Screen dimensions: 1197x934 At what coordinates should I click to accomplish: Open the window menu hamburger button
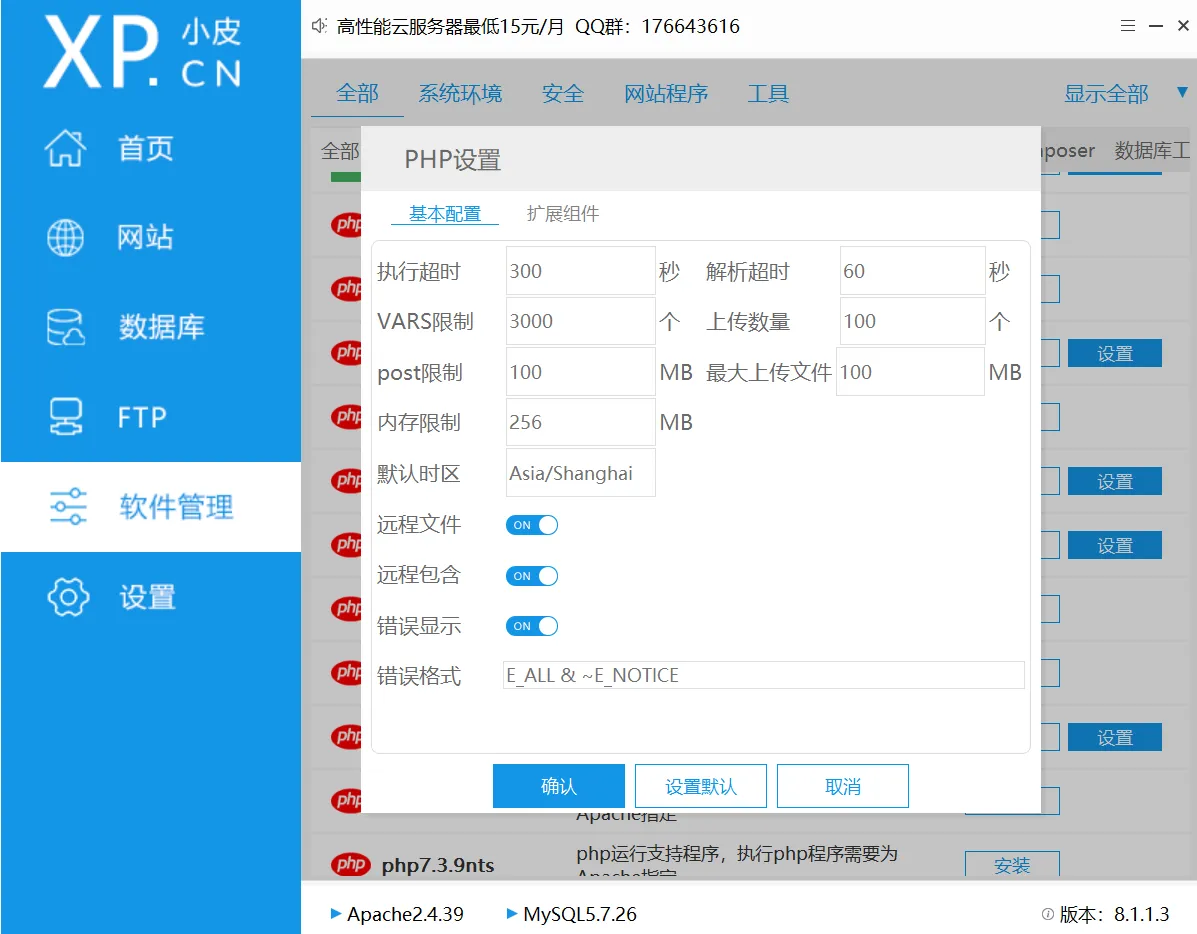[1128, 26]
